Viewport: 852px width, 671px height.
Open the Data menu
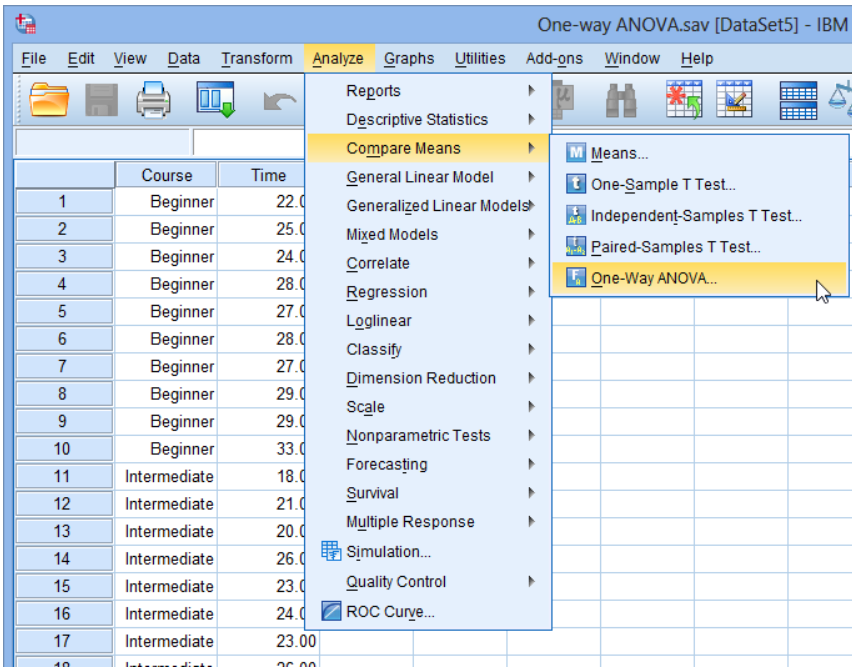(x=184, y=58)
